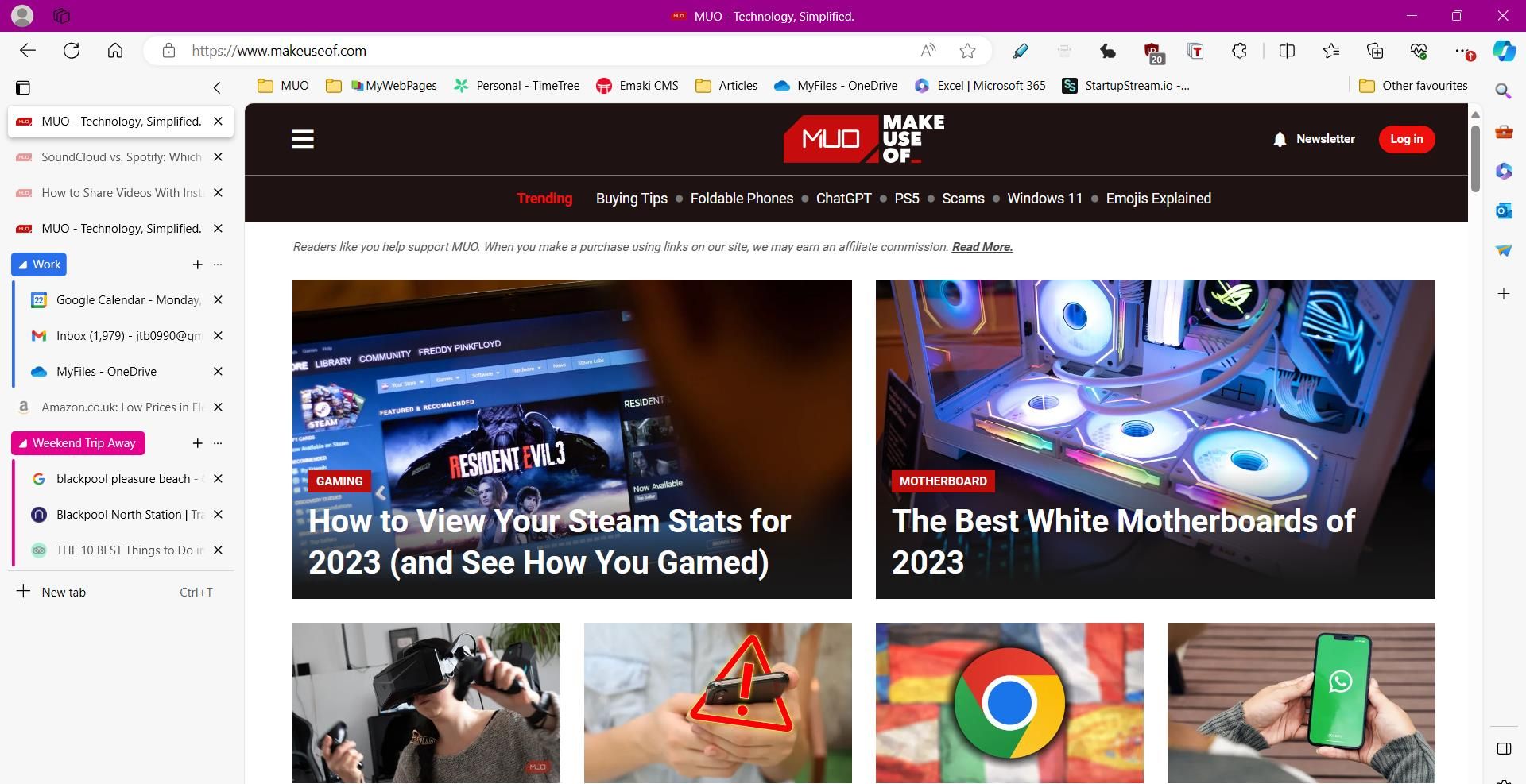This screenshot has height=784, width=1526.
Task: Toggle the MUO hamburger navigation menu
Action: (303, 138)
